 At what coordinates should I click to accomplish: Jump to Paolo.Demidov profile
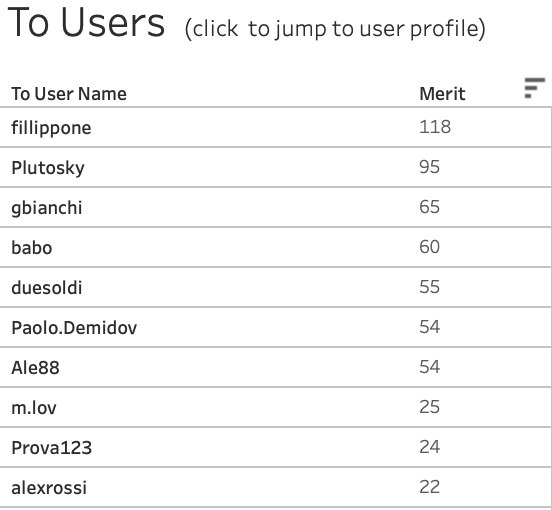coord(74,328)
